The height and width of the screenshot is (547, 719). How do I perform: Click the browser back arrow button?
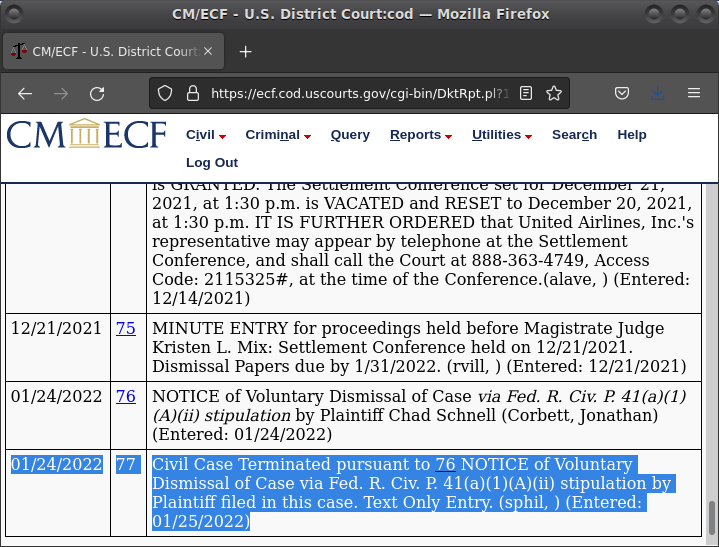25,94
